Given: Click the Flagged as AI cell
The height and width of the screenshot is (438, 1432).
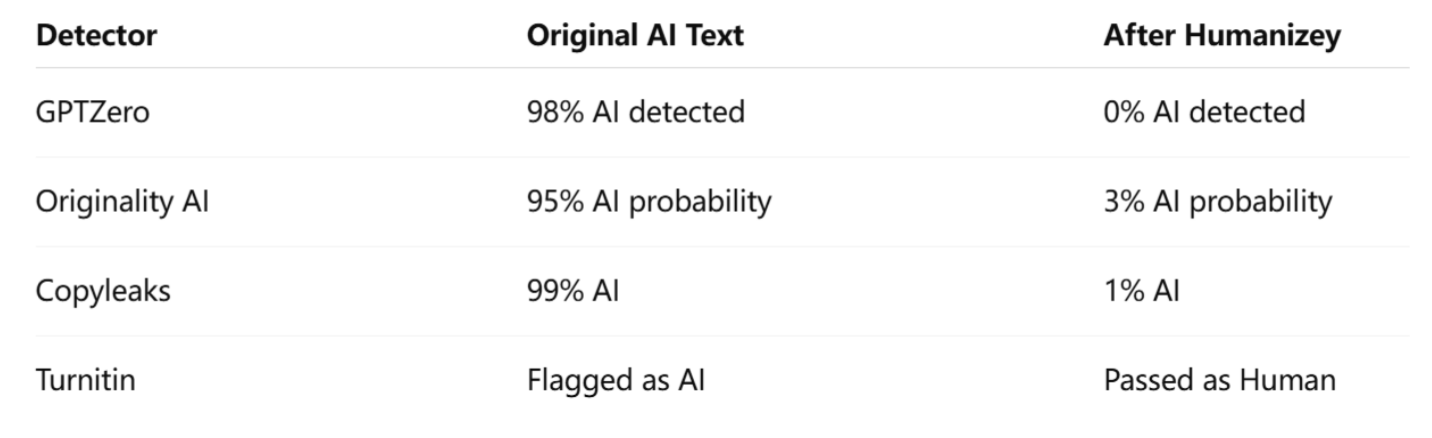Looking at the screenshot, I should click(x=616, y=380).
